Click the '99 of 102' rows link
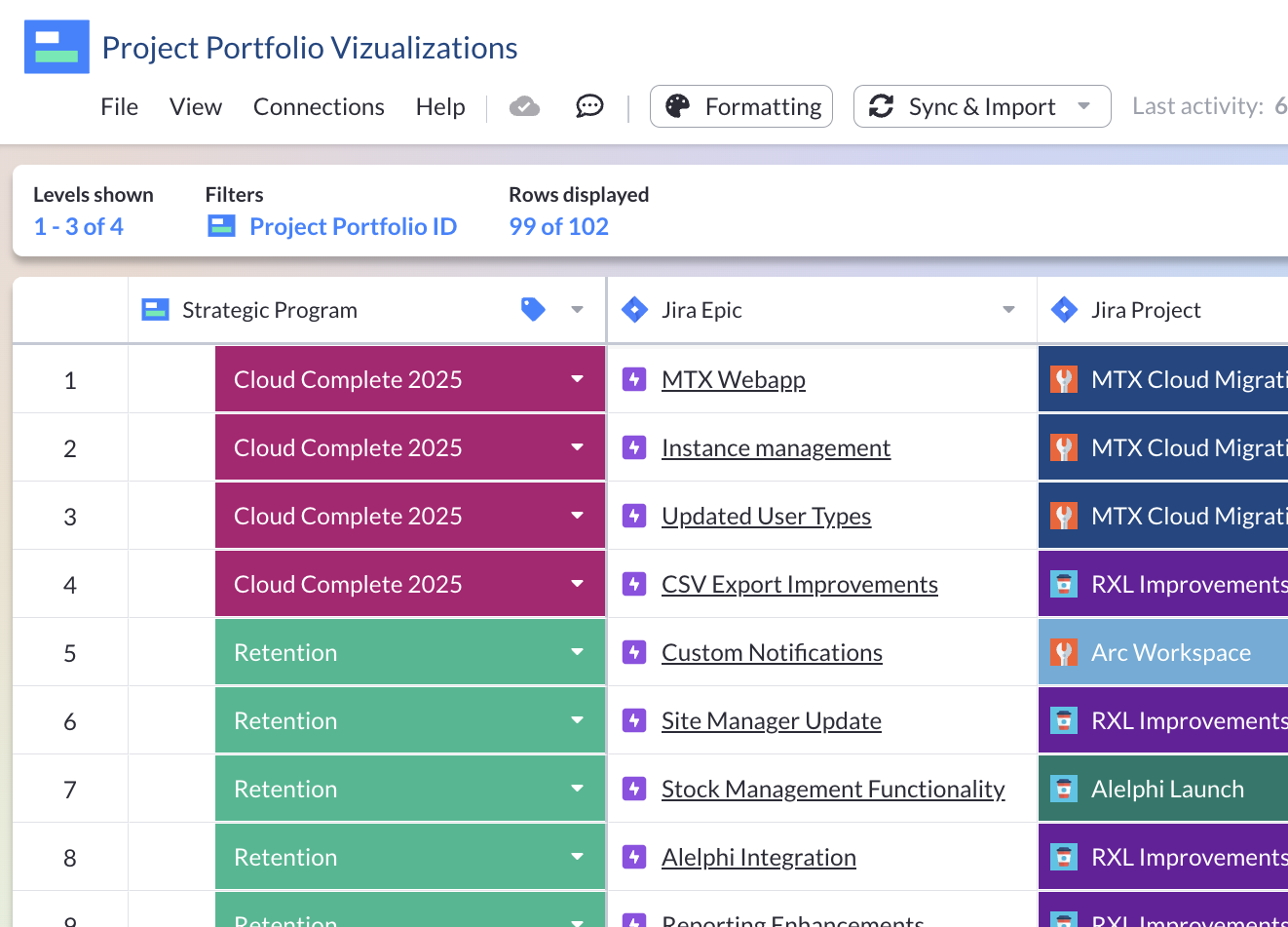 pyautogui.click(x=558, y=226)
